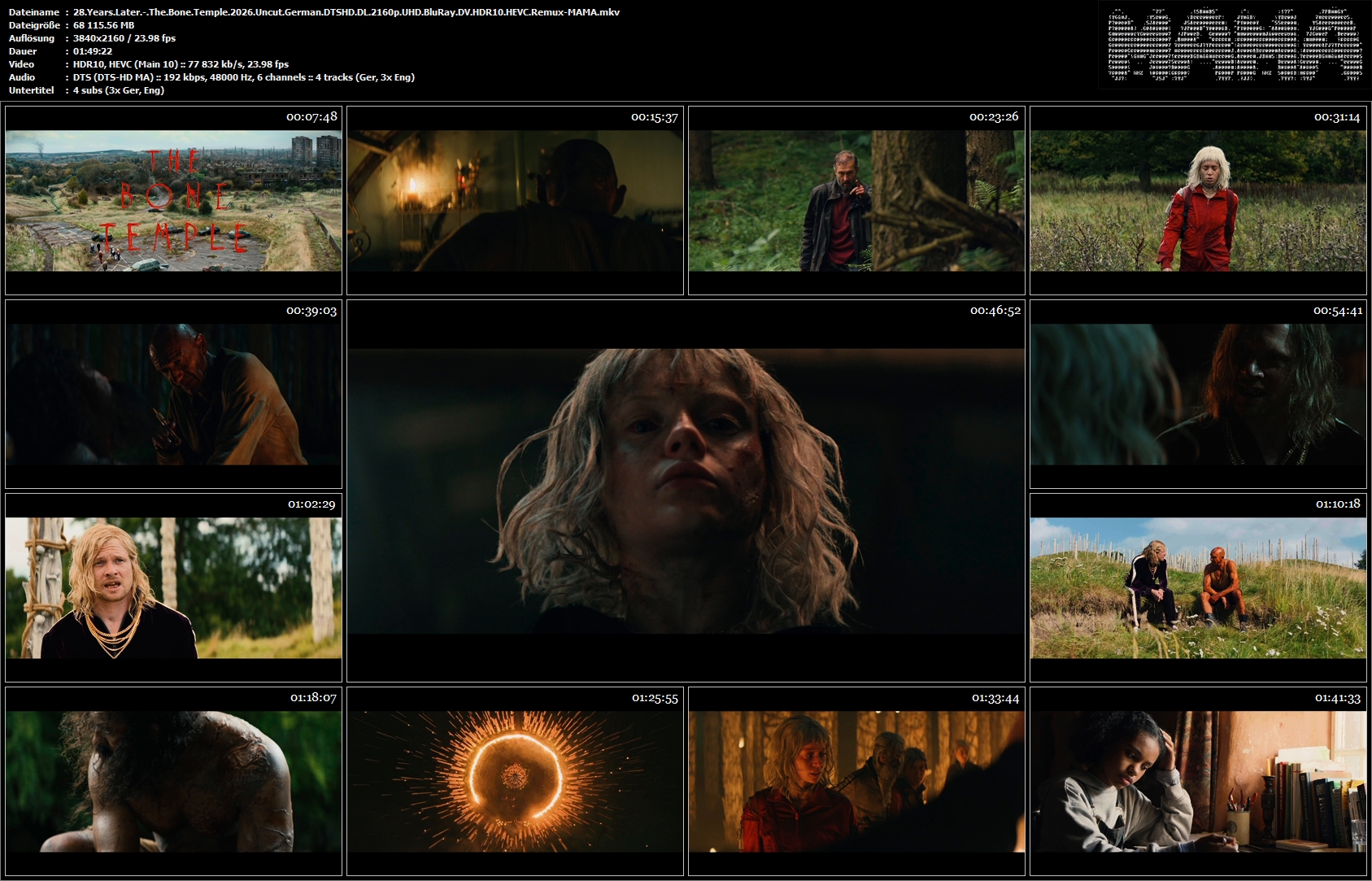The image size is (1372, 881).
Task: Select the audio info line starting with DTS
Action: pyautogui.click(x=244, y=77)
